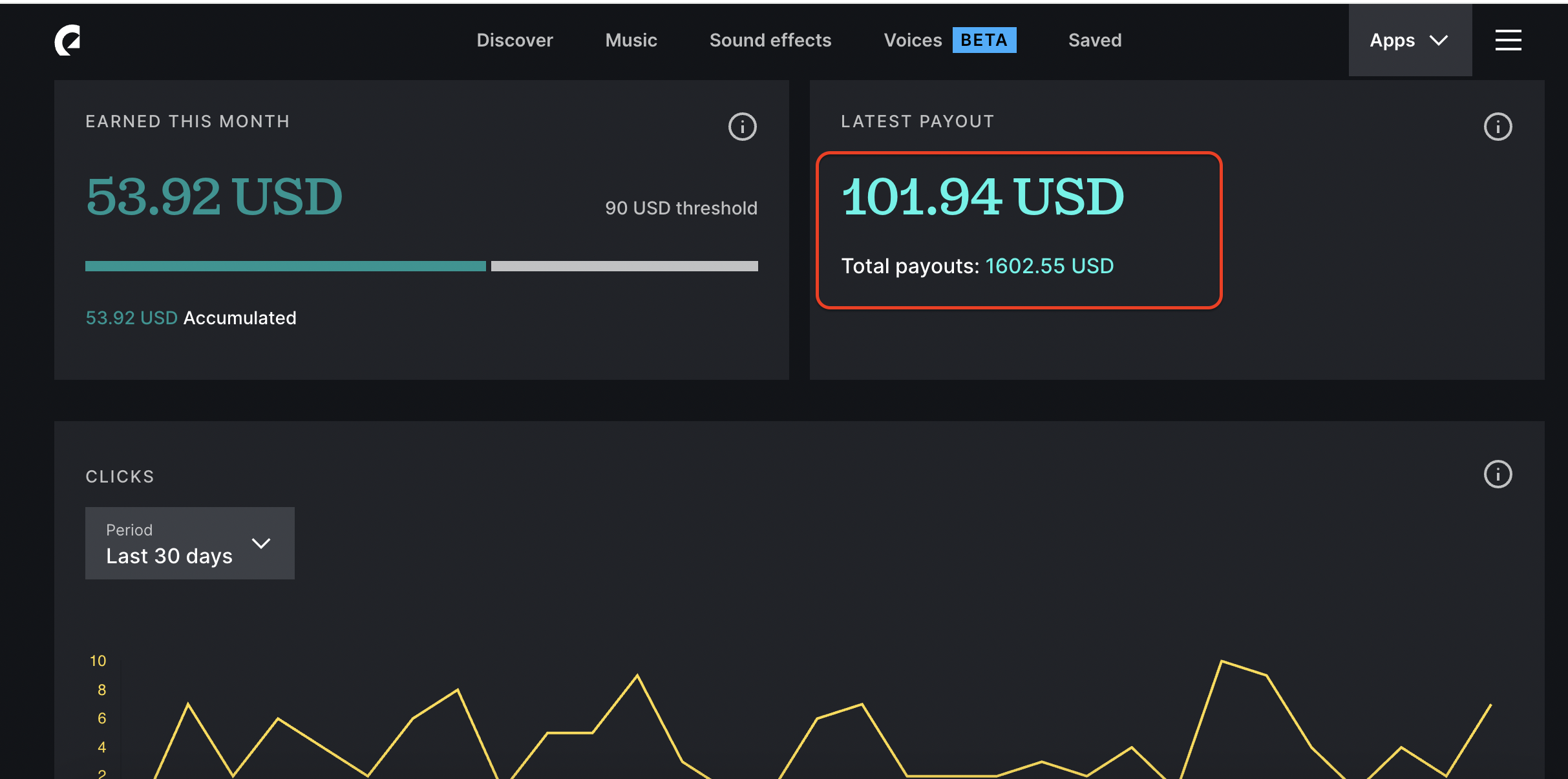Go to the Discover page
This screenshot has height=779, width=1568.
pyautogui.click(x=514, y=40)
